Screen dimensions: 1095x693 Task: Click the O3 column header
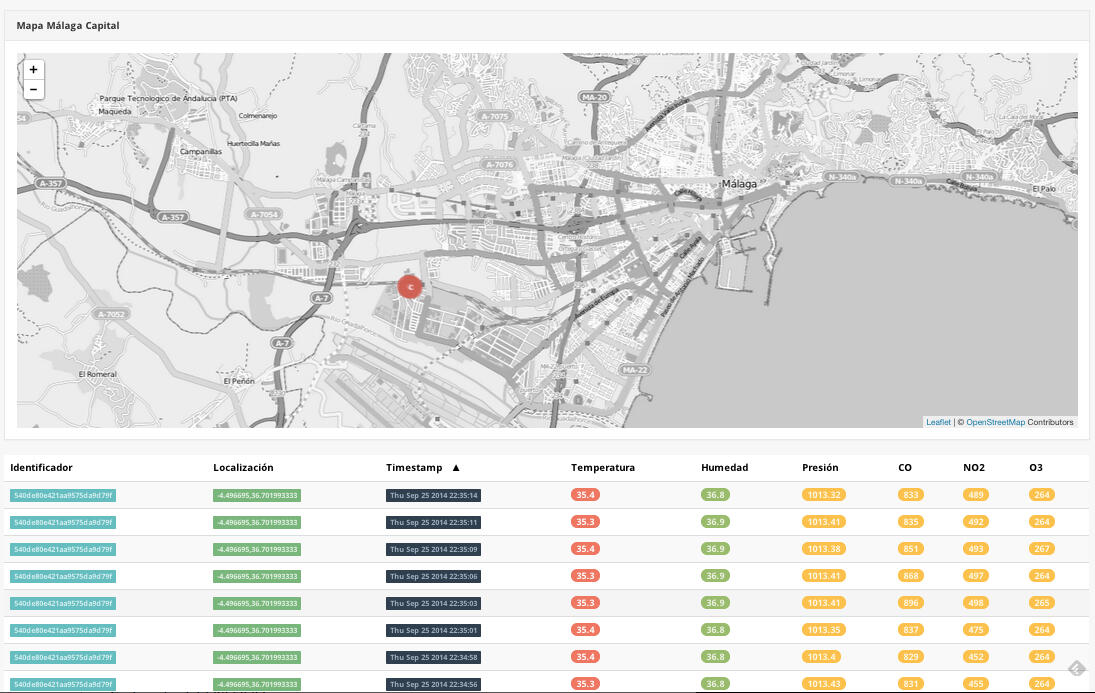[x=1036, y=468]
